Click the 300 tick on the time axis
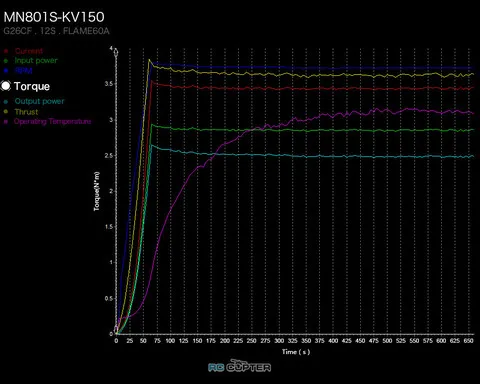Image resolution: width=480 pixels, height=384 pixels. 279,341
